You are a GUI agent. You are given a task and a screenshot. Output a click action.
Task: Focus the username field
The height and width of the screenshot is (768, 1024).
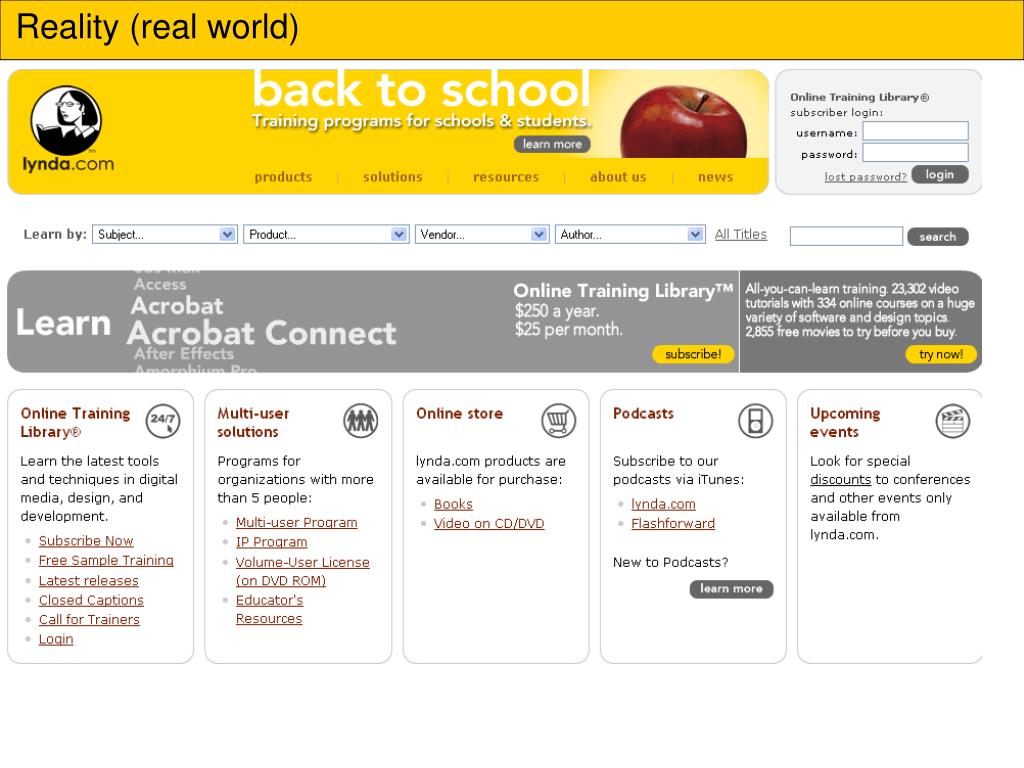[x=916, y=132]
